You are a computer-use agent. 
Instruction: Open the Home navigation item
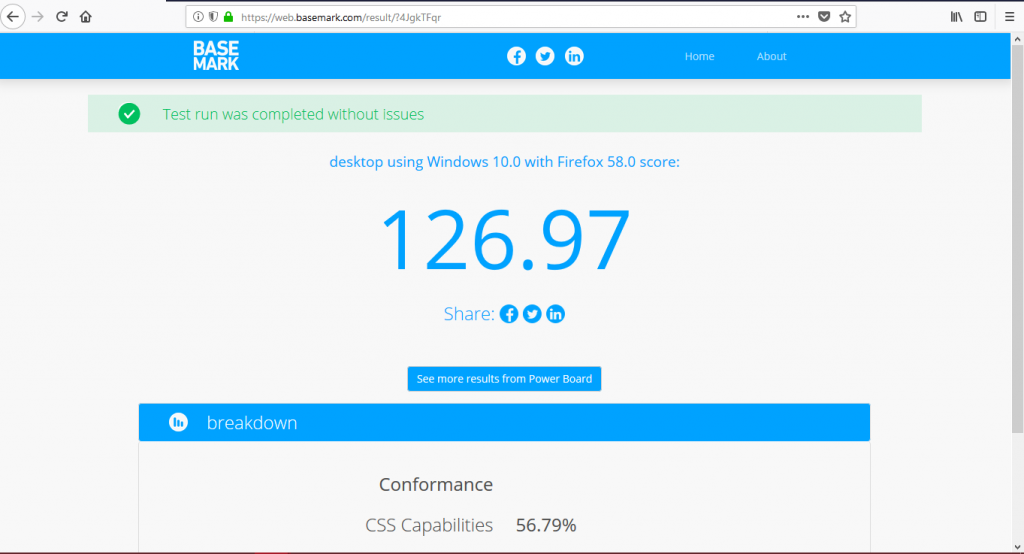(699, 57)
